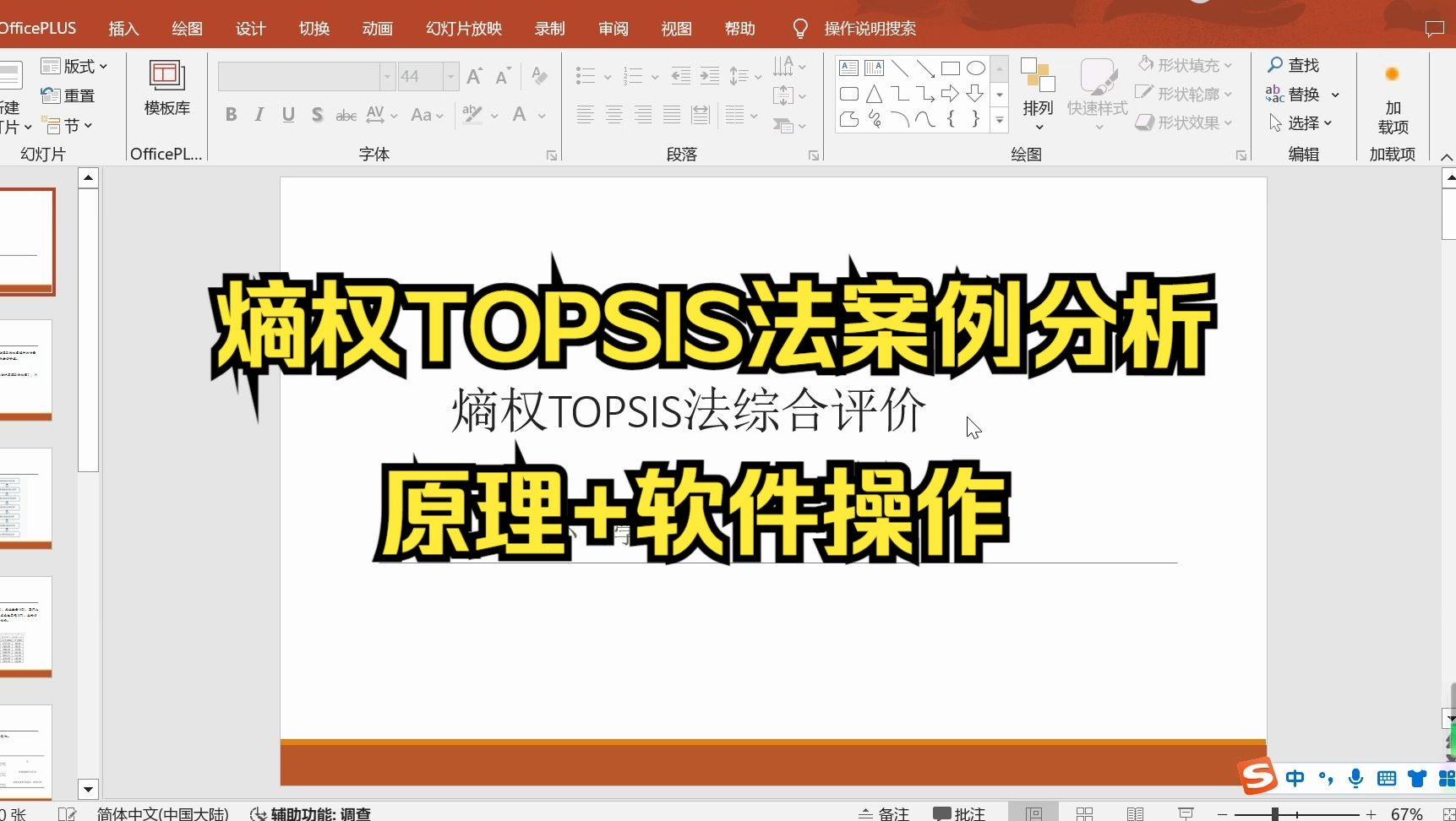Center align text
This screenshot has height=821, width=1456.
(x=614, y=115)
